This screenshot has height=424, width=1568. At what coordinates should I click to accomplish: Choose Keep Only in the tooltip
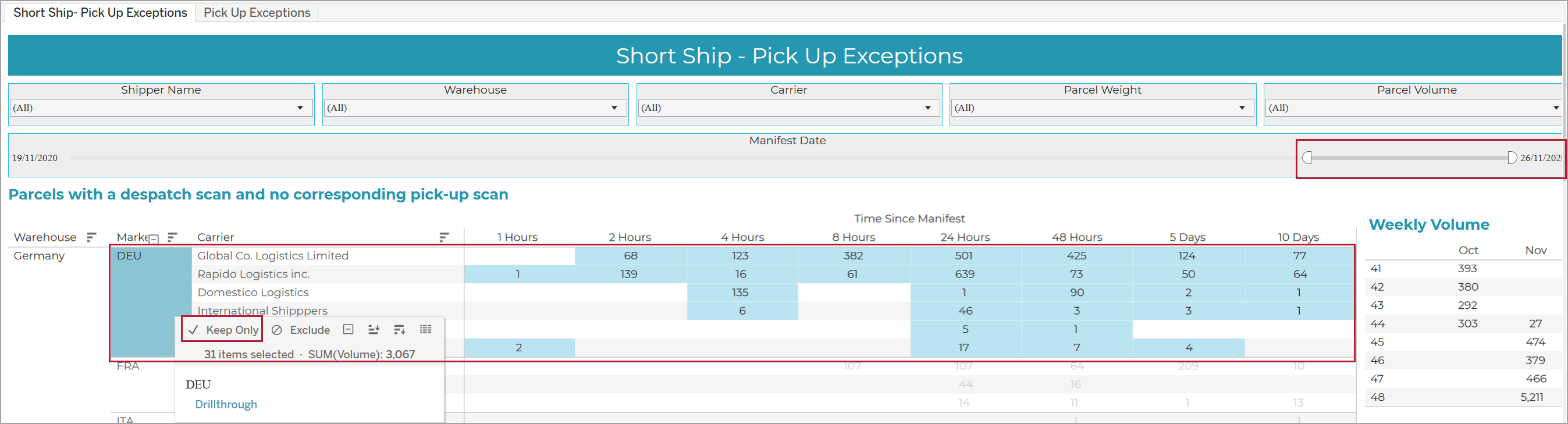[x=223, y=330]
